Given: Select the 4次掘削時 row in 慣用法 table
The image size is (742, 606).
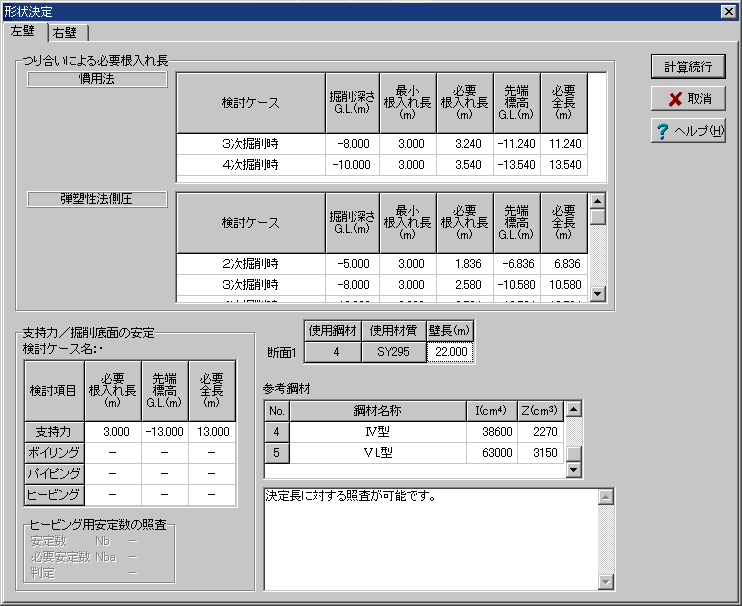Looking at the screenshot, I should point(250,165).
